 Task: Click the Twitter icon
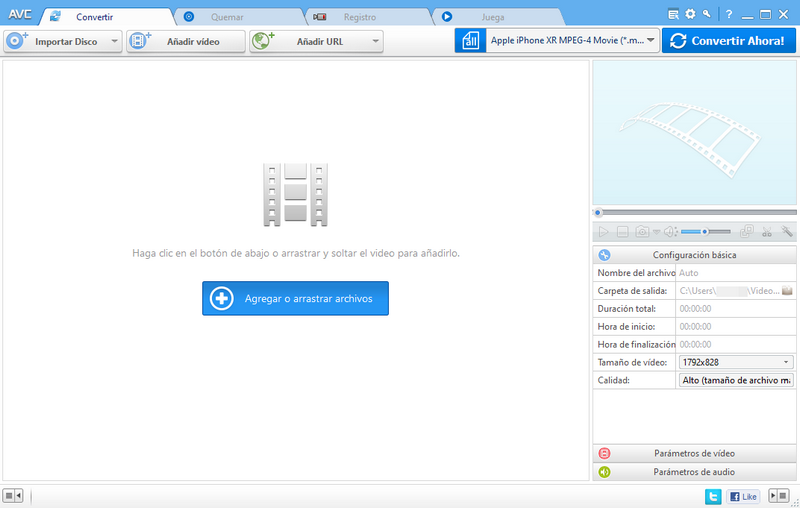(713, 496)
